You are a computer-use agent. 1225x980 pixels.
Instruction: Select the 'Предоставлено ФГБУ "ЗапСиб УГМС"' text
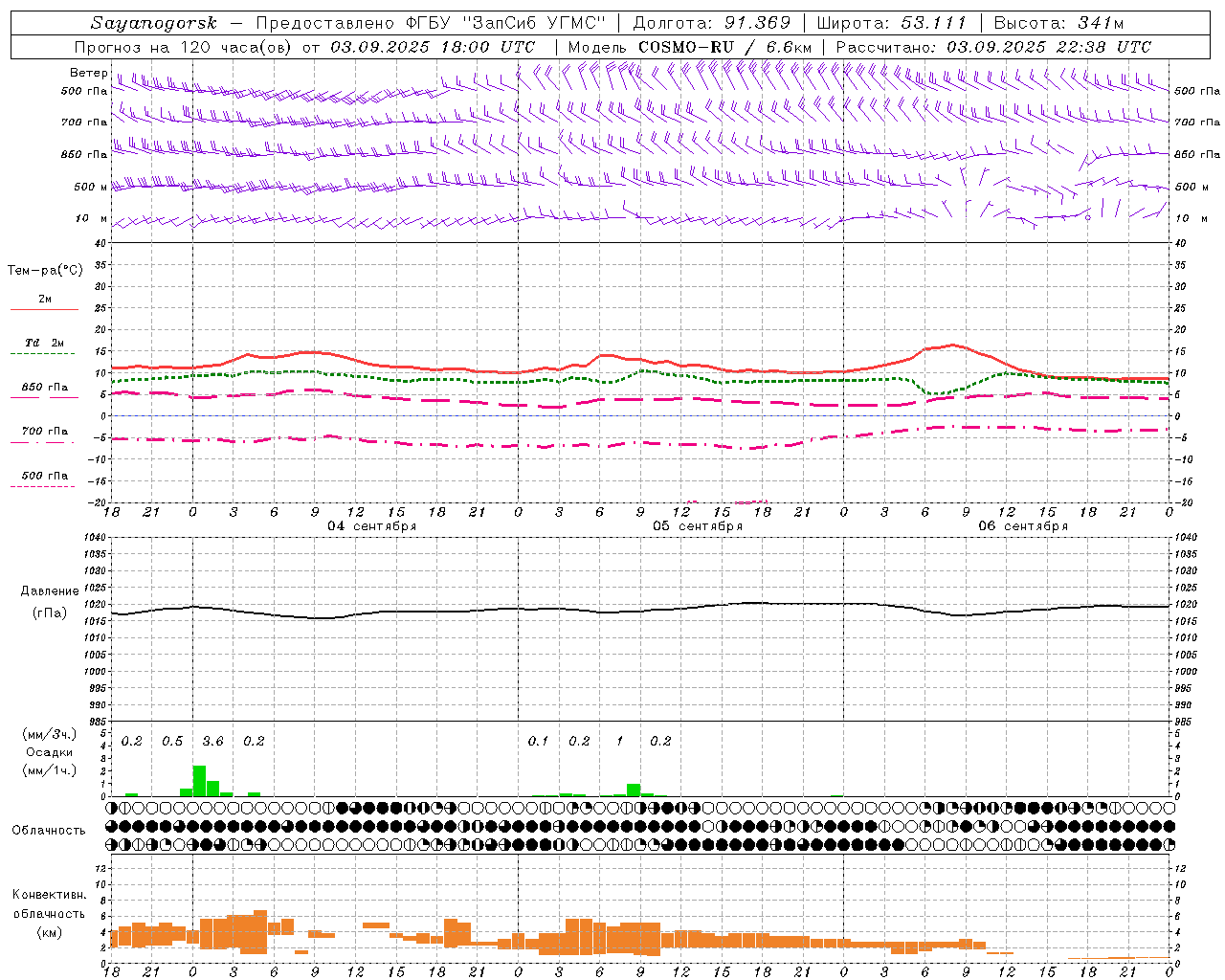(433, 23)
